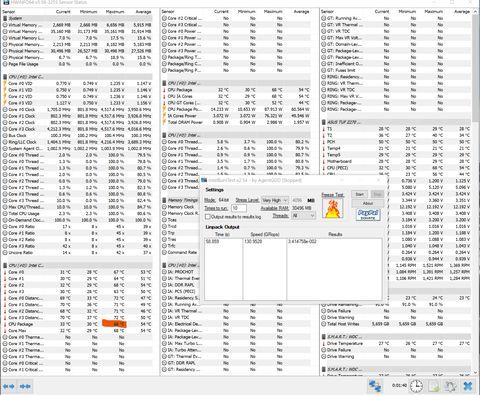Click the Speed (GFlops) column header
The height and width of the screenshot is (395, 480).
(x=265, y=234)
